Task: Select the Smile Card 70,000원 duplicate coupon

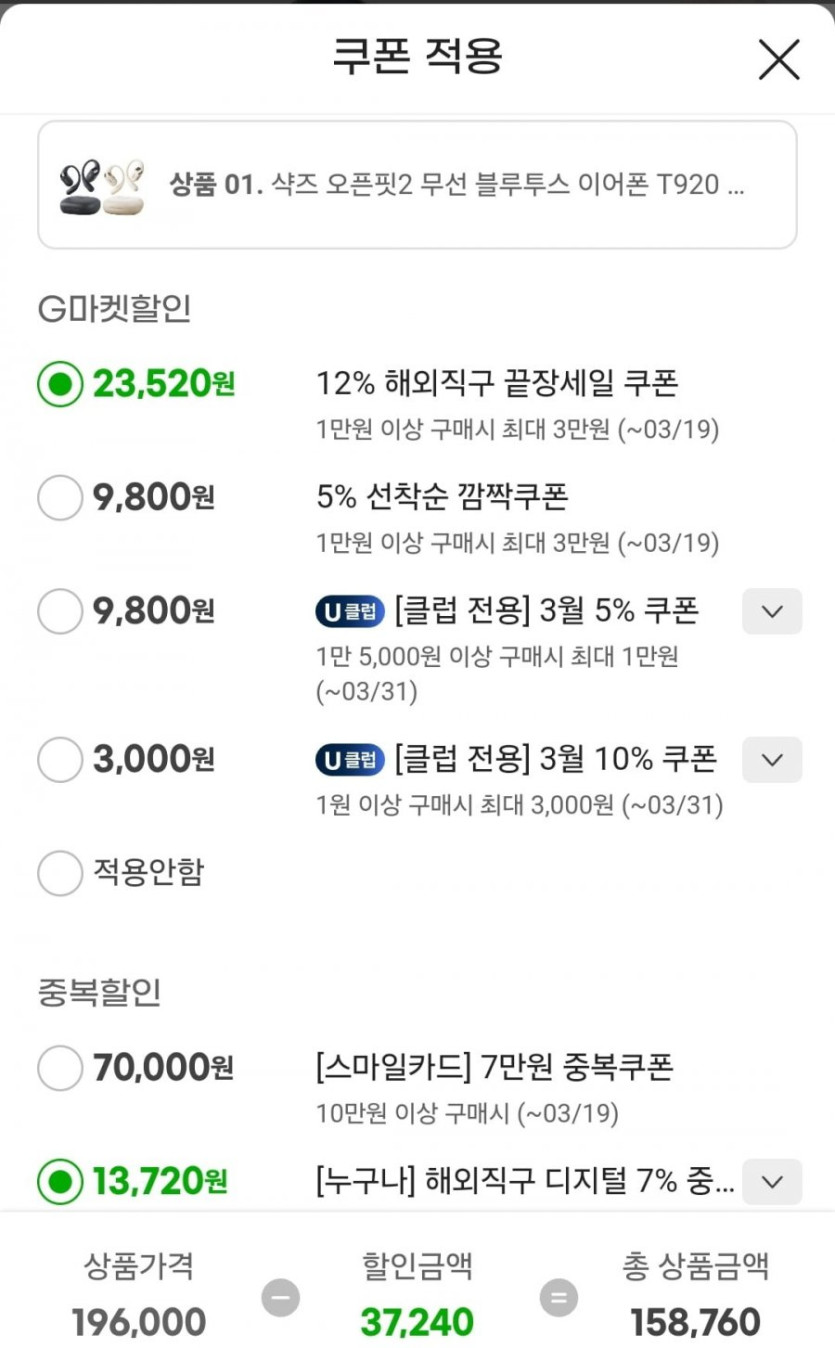Action: point(60,1068)
